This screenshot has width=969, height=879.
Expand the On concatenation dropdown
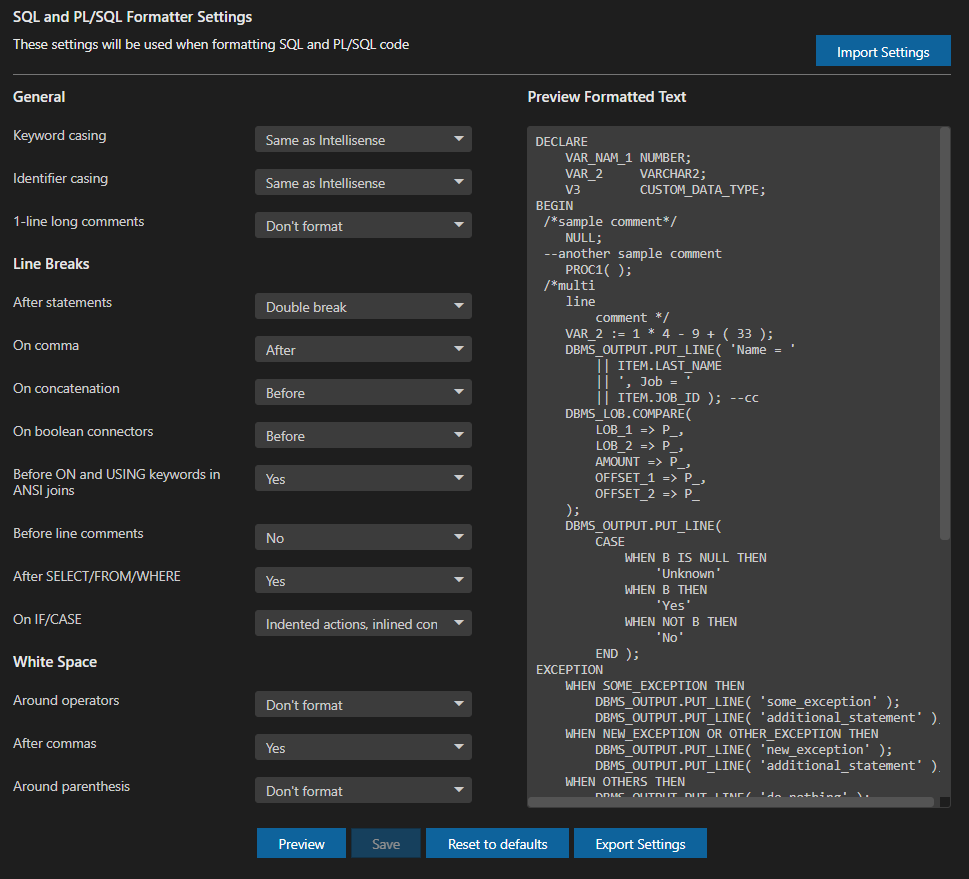[x=363, y=393]
